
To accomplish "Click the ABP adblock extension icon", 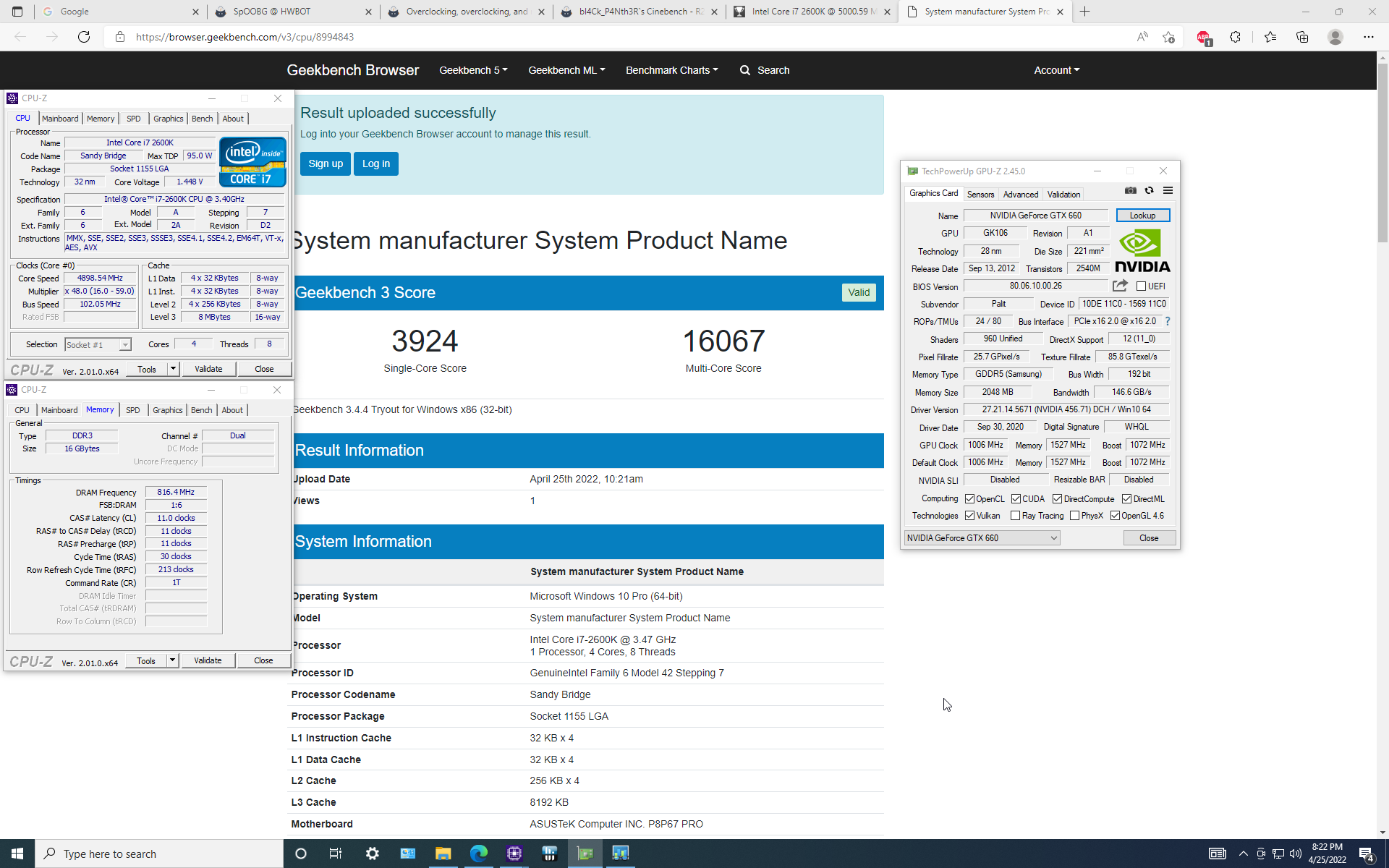I will tap(1203, 38).
